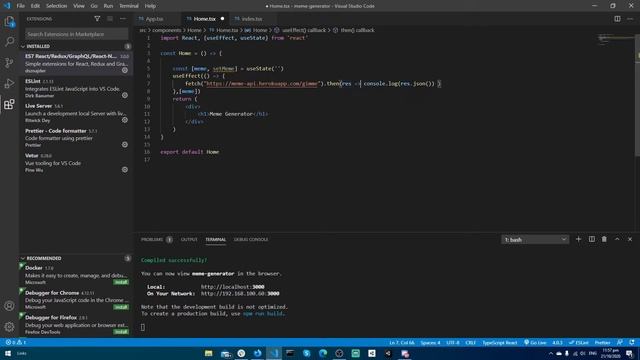Install Debugger for Firefox extension
The width and height of the screenshot is (640, 360).
tap(121, 332)
